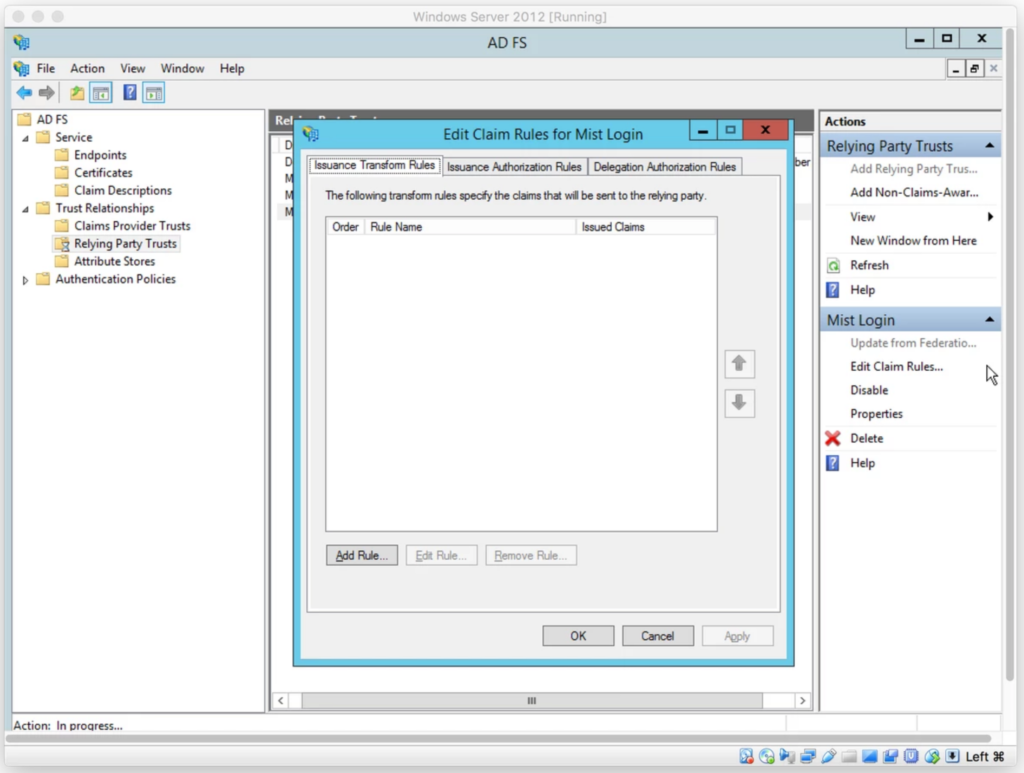Click the VirtualBox optical disc icon
1024x773 pixels.
click(x=767, y=756)
